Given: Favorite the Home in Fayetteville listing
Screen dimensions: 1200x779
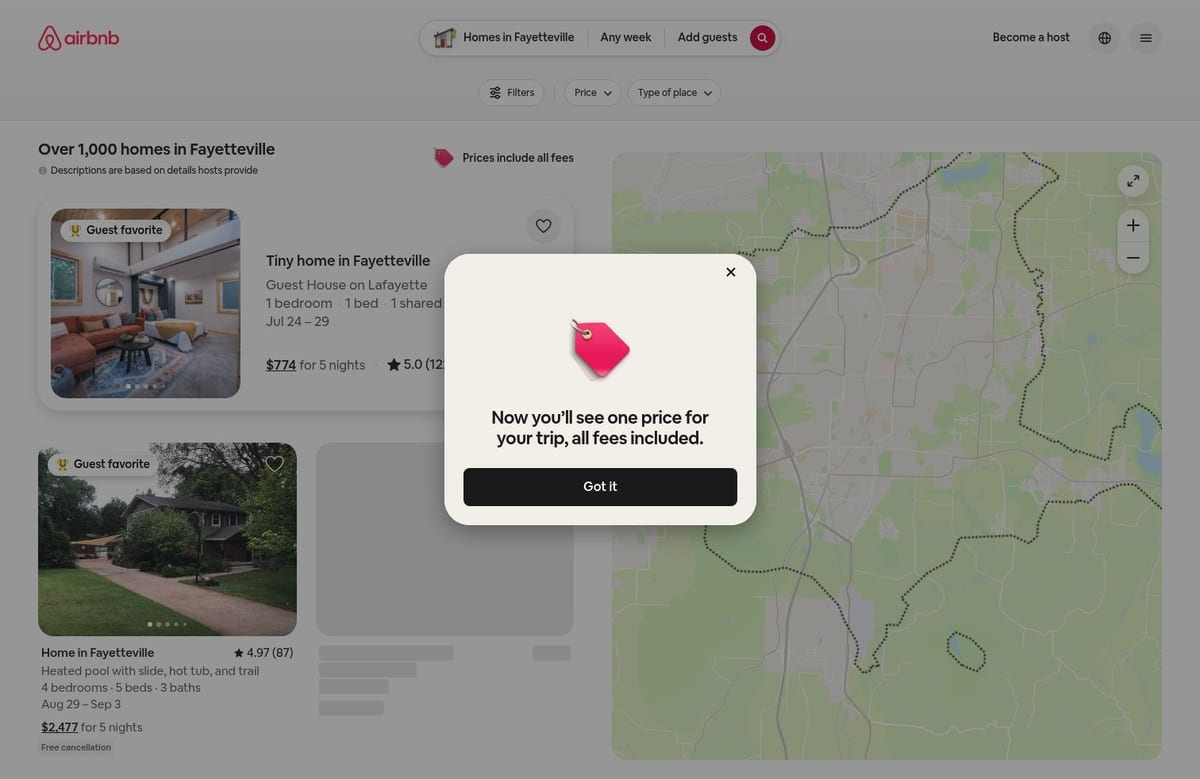Looking at the screenshot, I should click(x=274, y=464).
